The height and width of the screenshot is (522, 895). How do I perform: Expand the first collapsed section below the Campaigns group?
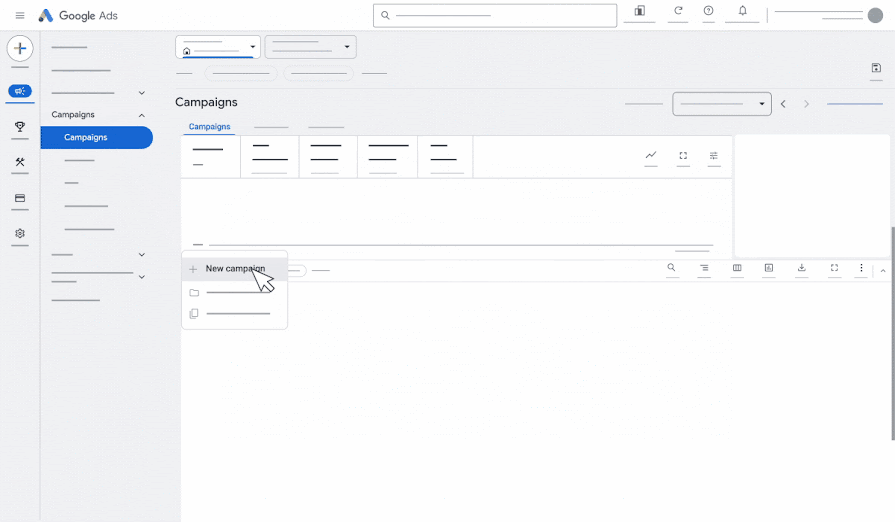tap(142, 254)
